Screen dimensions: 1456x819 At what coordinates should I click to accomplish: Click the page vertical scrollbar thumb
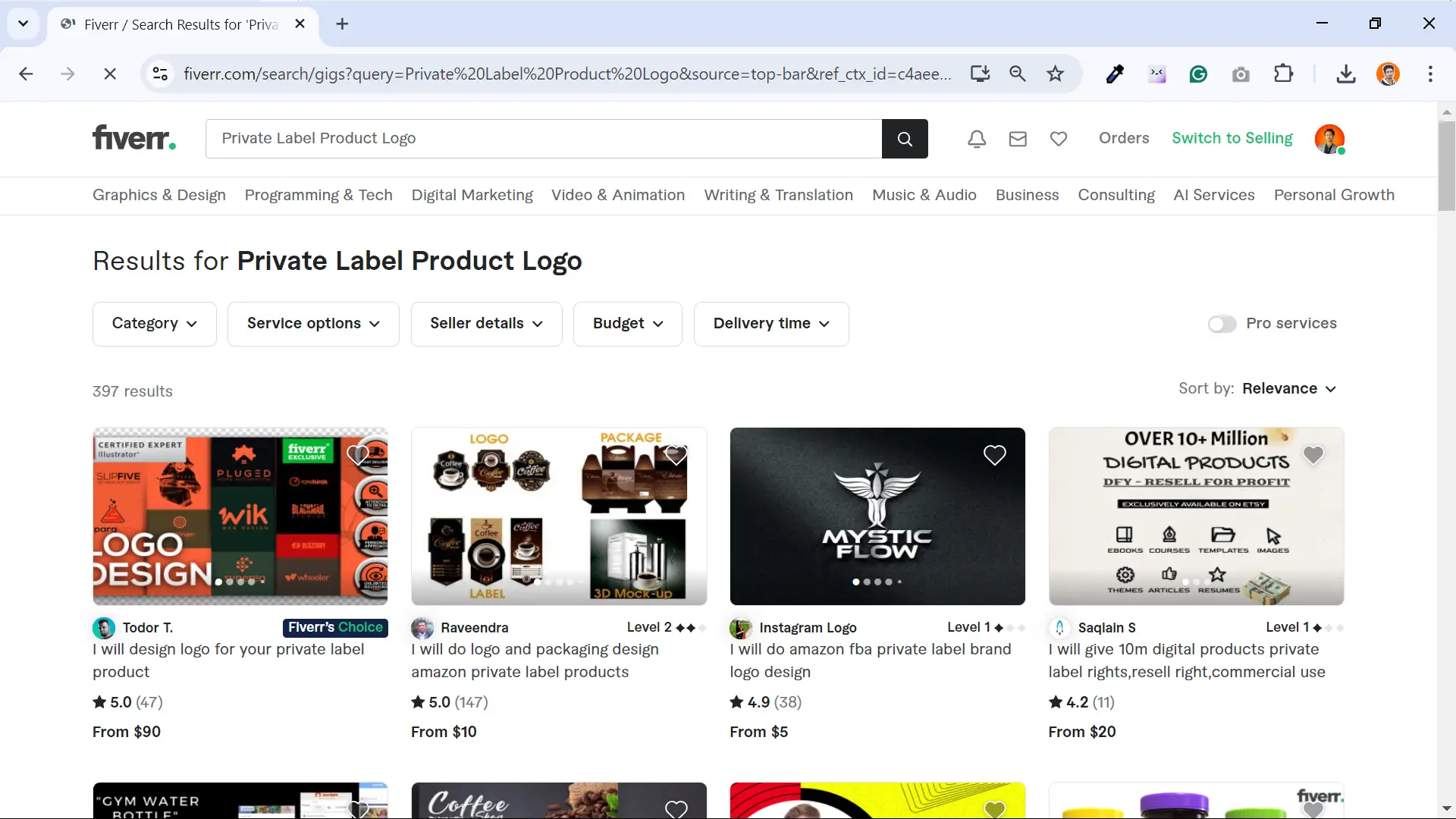(1446, 165)
